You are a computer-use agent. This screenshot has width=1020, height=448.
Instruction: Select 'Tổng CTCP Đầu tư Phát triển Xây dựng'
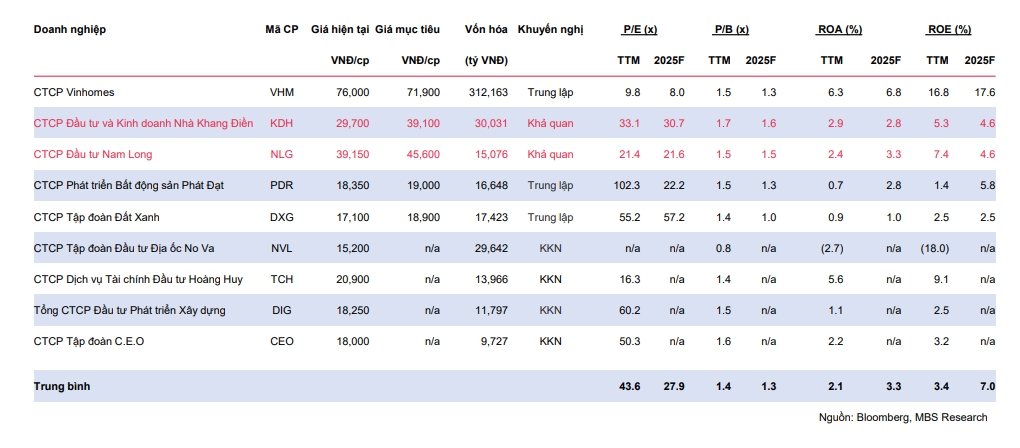tap(129, 310)
